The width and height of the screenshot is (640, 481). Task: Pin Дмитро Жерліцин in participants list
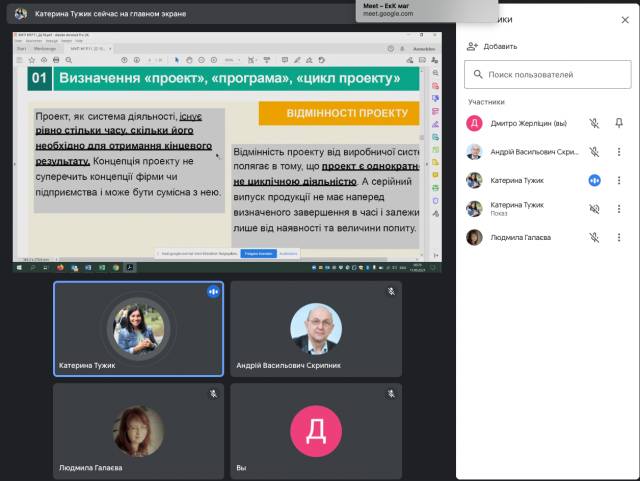[619, 123]
